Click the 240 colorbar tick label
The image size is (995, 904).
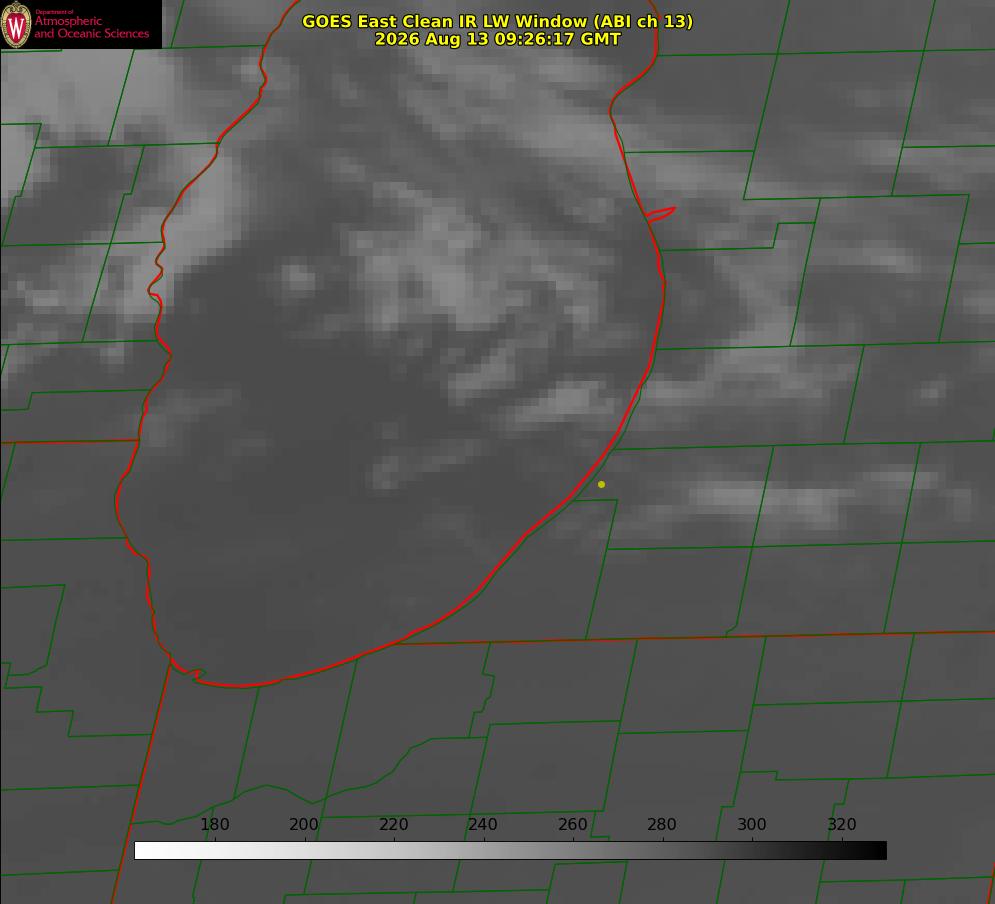[483, 824]
